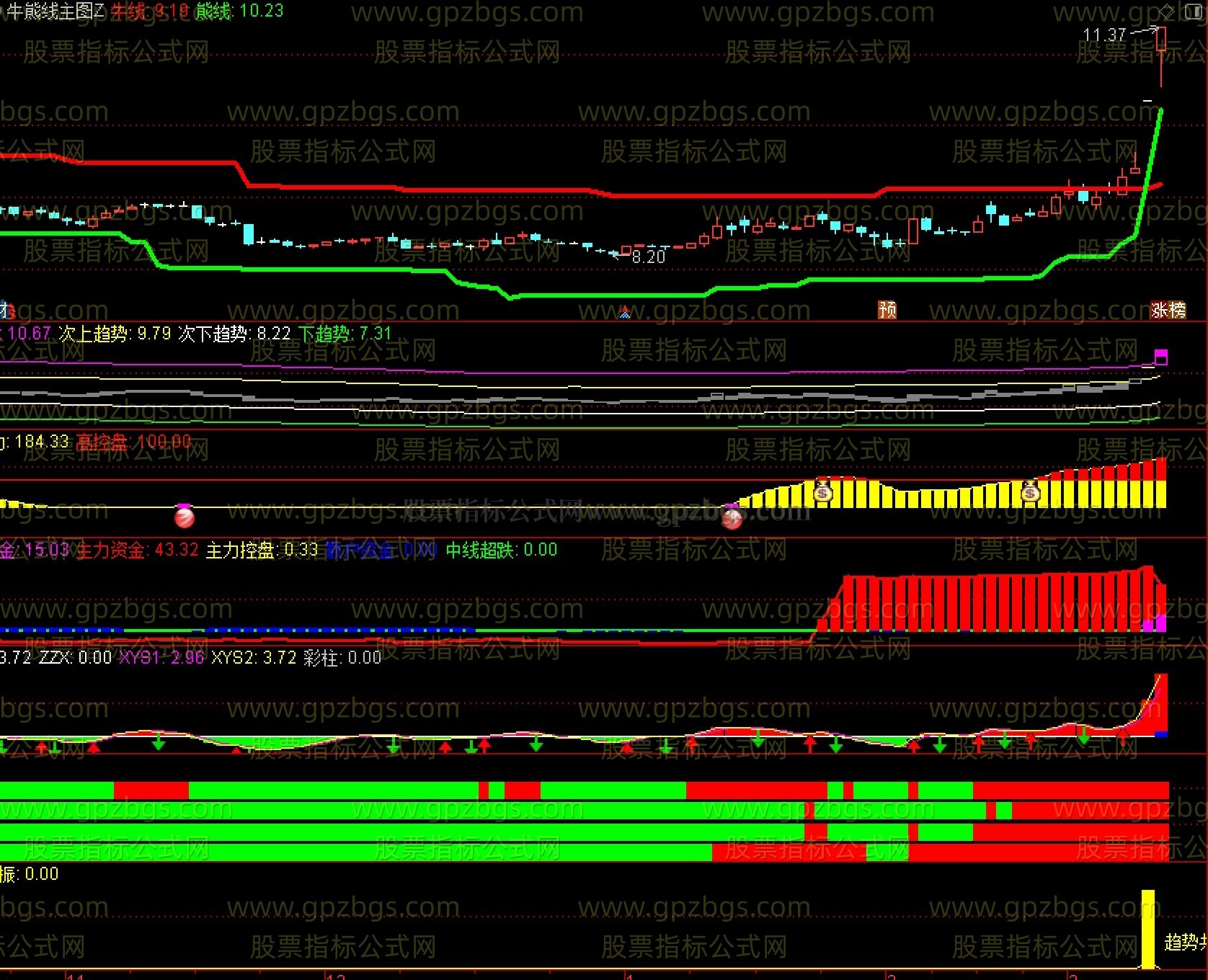Image resolution: width=1208 pixels, height=980 pixels.
Task: Click the 高控盘 100.00 label
Action: (x=133, y=442)
